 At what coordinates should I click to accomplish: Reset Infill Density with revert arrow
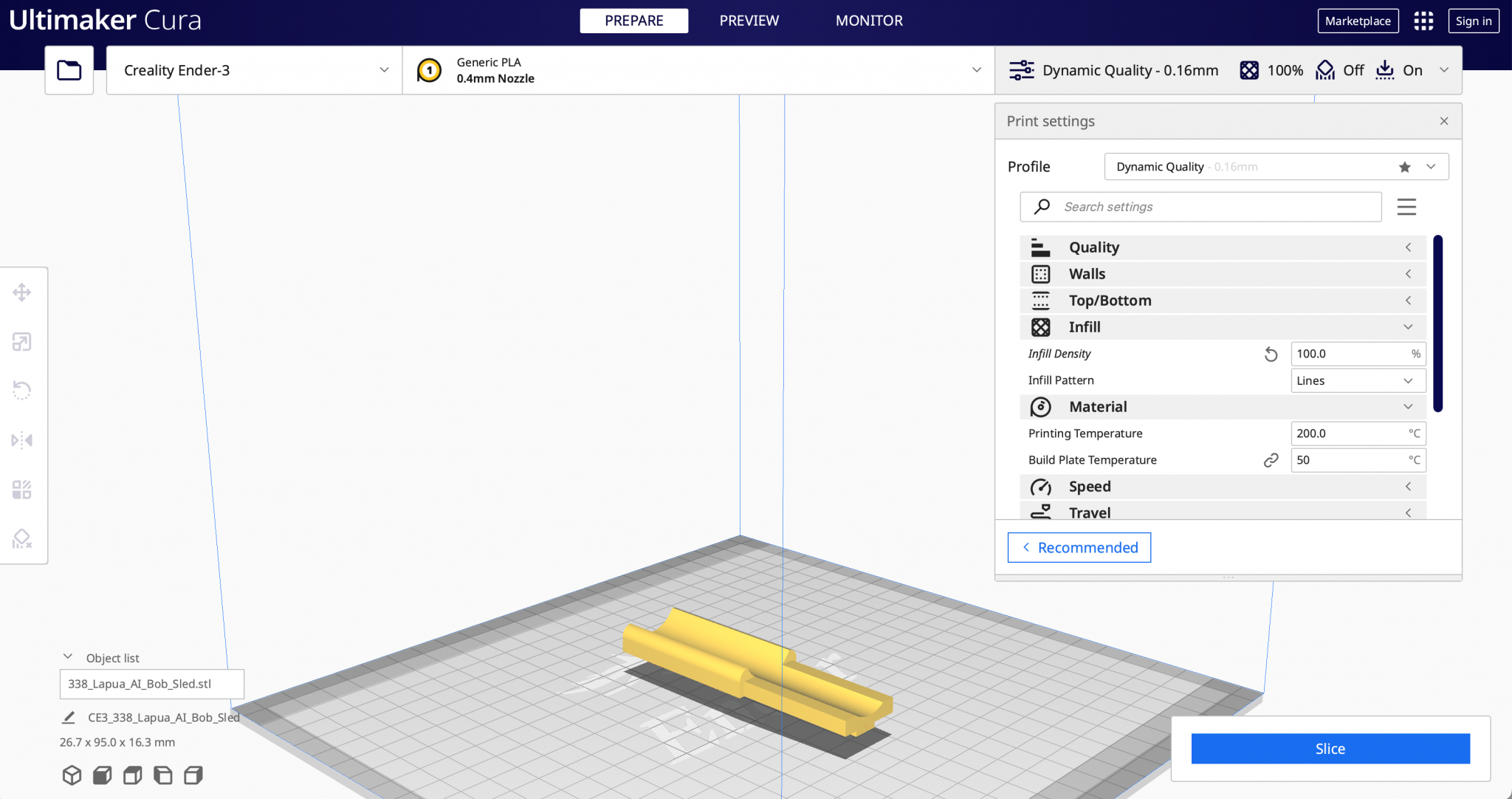coord(1271,354)
